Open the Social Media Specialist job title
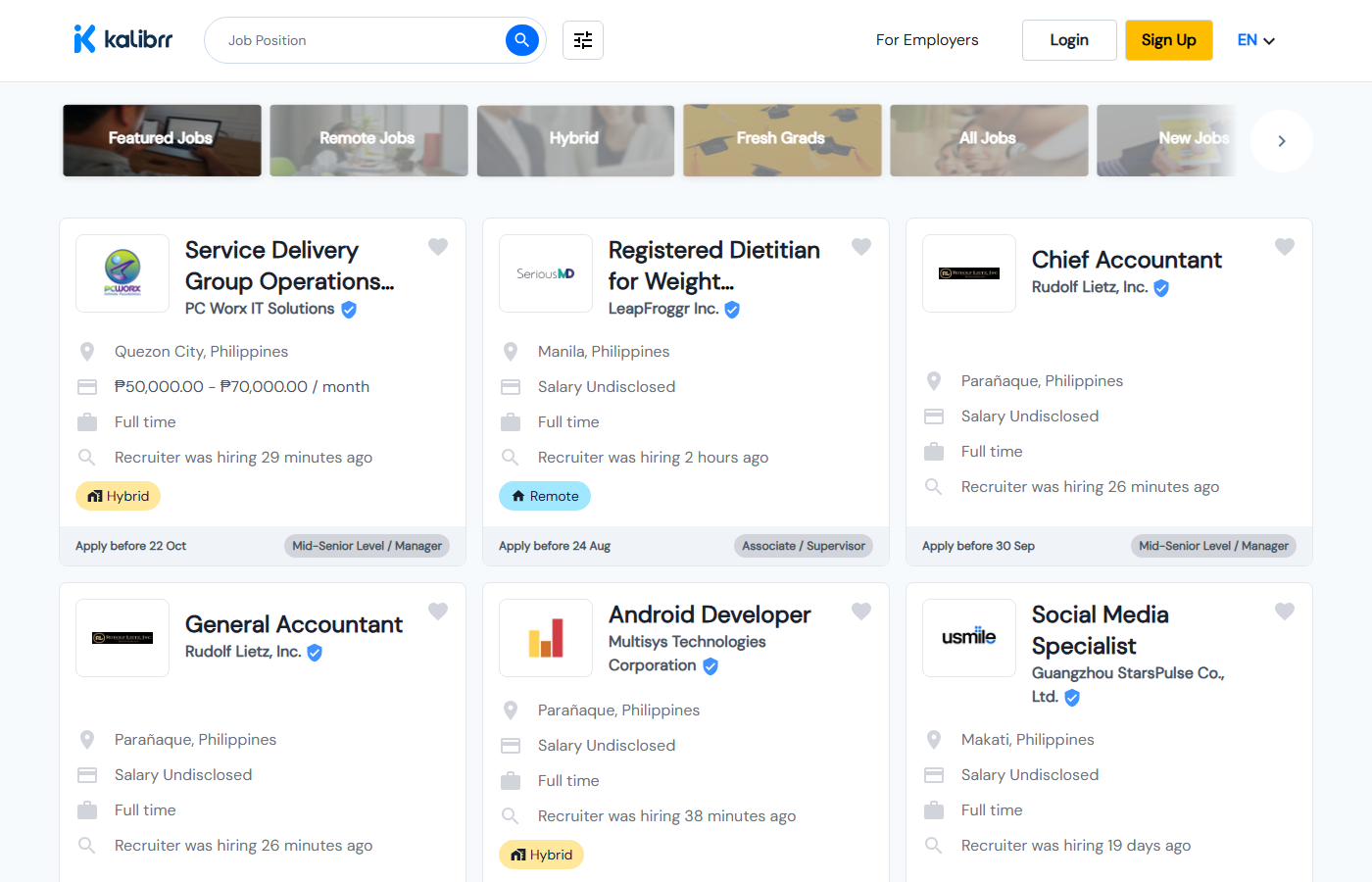 click(x=1101, y=630)
